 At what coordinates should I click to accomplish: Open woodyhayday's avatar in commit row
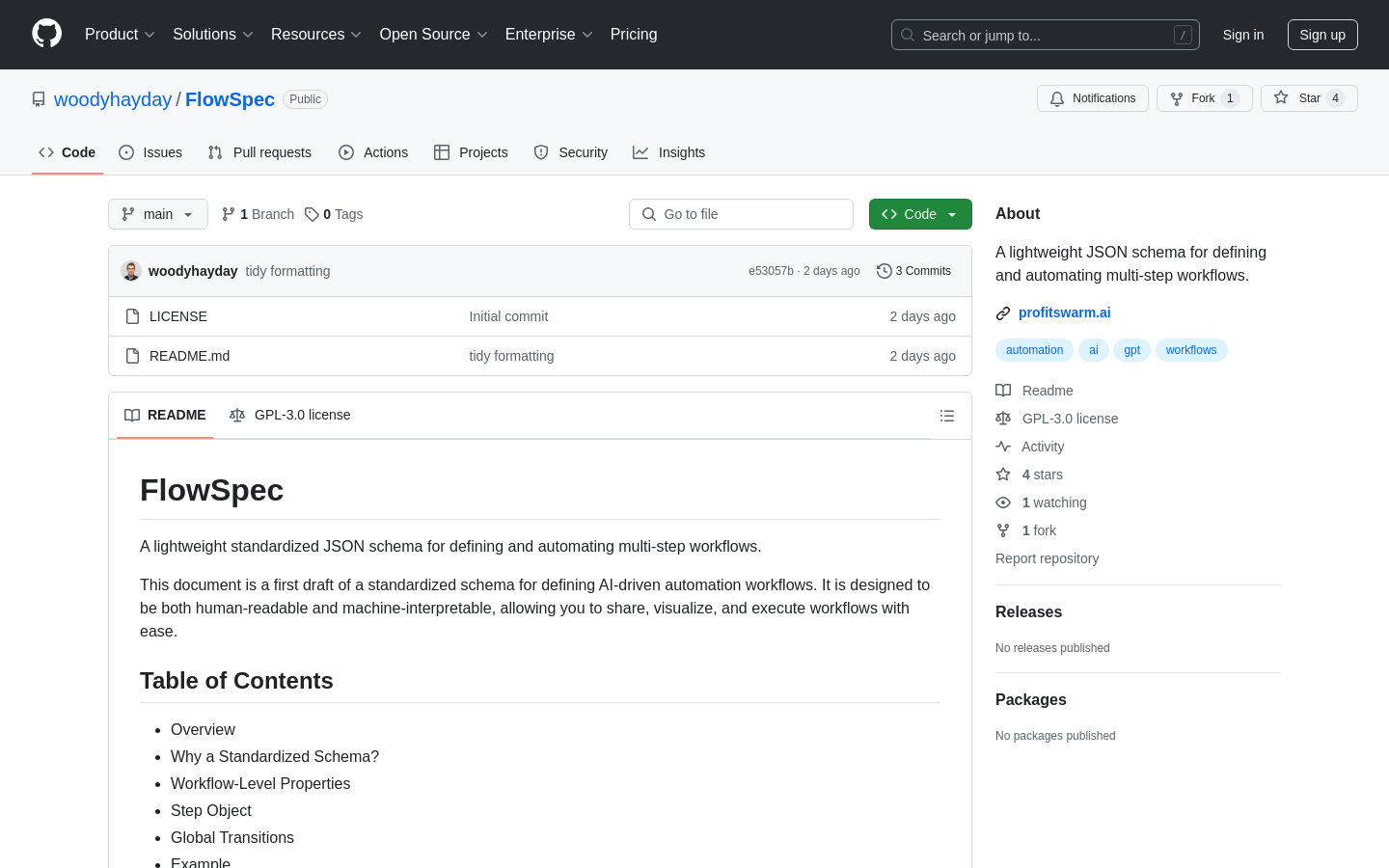[131, 271]
